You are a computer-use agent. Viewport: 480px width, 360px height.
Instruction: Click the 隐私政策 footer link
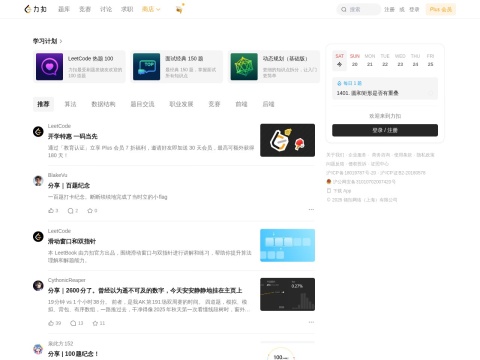tap(425, 155)
